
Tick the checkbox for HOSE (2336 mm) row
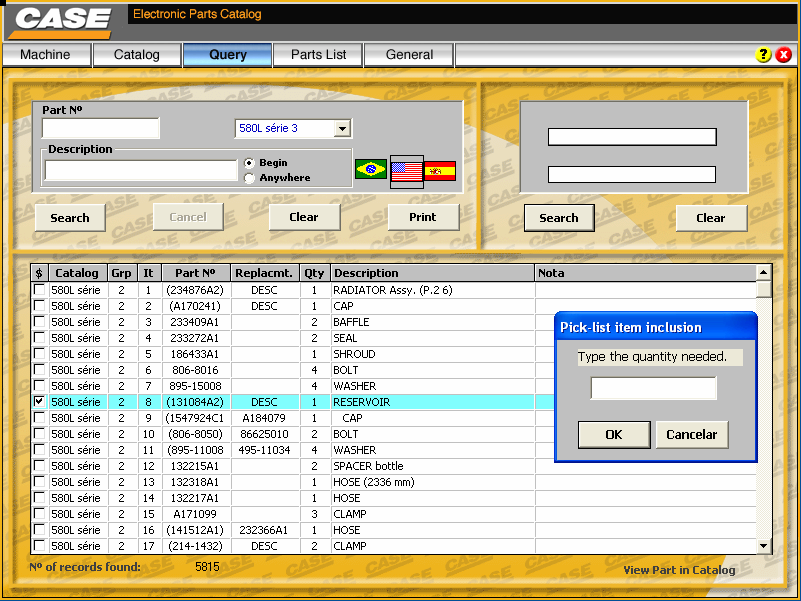coord(39,481)
